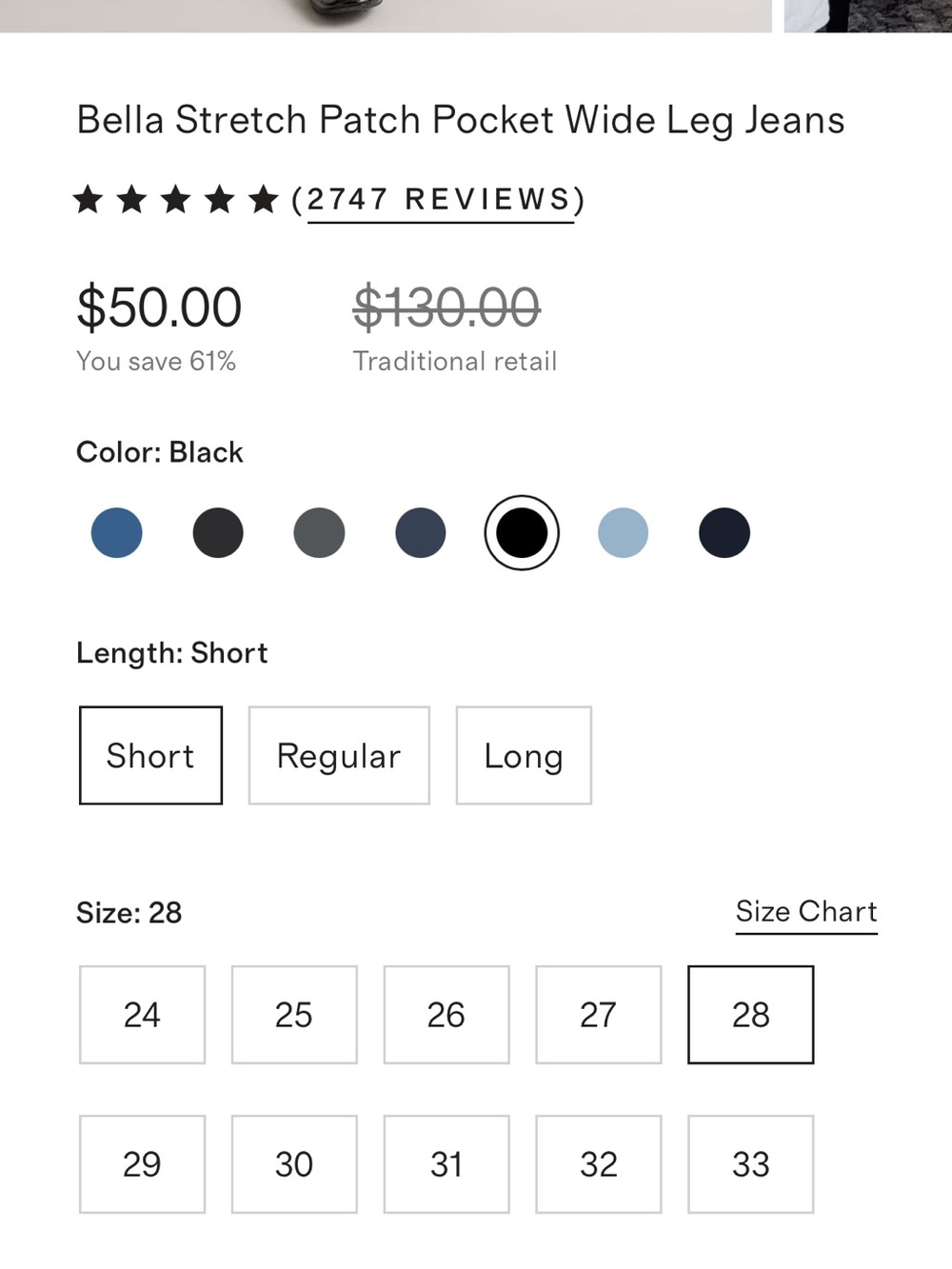Image resolution: width=952 pixels, height=1269 pixels.
Task: Pick size 33
Action: point(751,1164)
